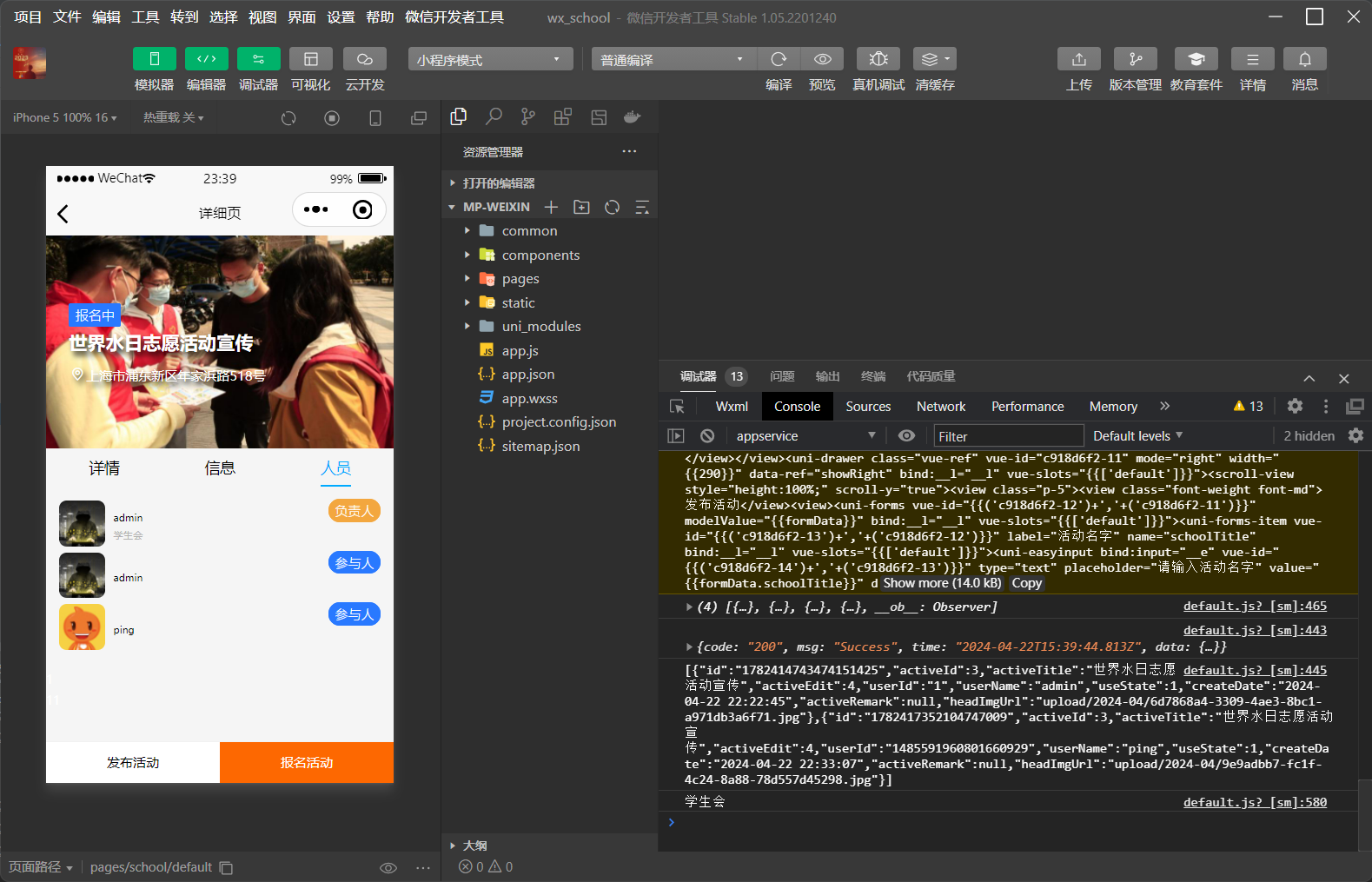
Task: Open the 教育套件 education kit
Action: point(1196,58)
